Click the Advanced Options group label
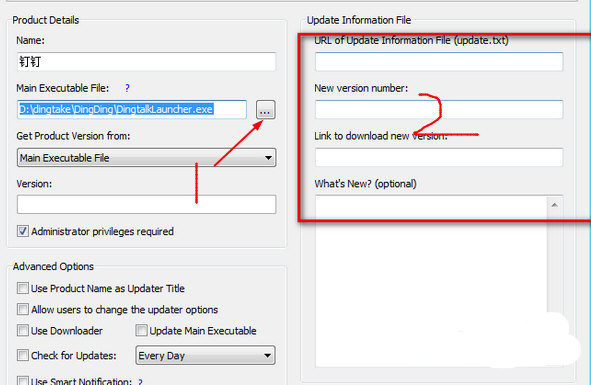591x385 pixels. 53,267
